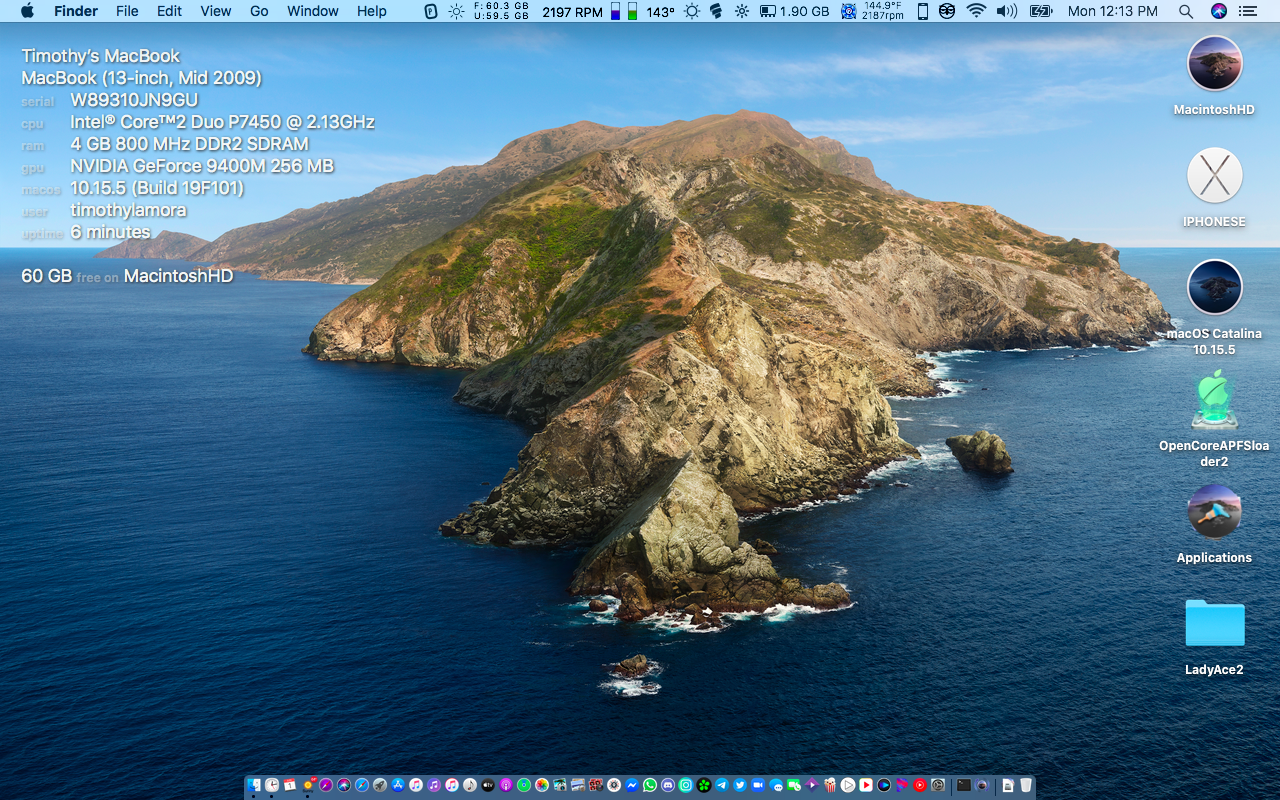Open System Preferences in the Dock

[x=938, y=785]
